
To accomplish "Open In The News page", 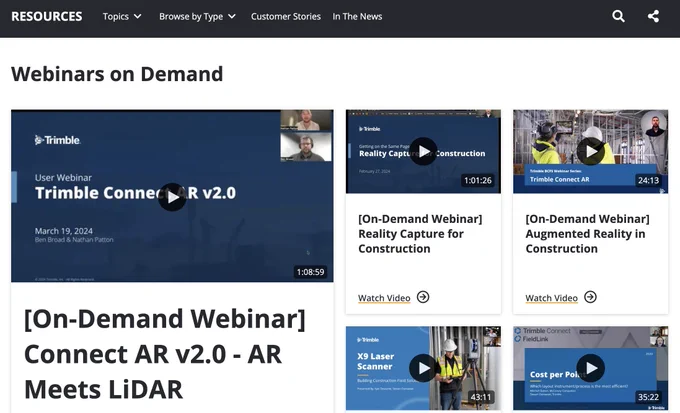I will pyautogui.click(x=357, y=16).
